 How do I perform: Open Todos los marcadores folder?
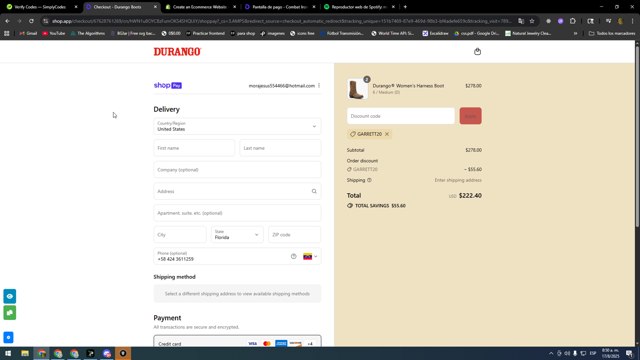pos(612,33)
